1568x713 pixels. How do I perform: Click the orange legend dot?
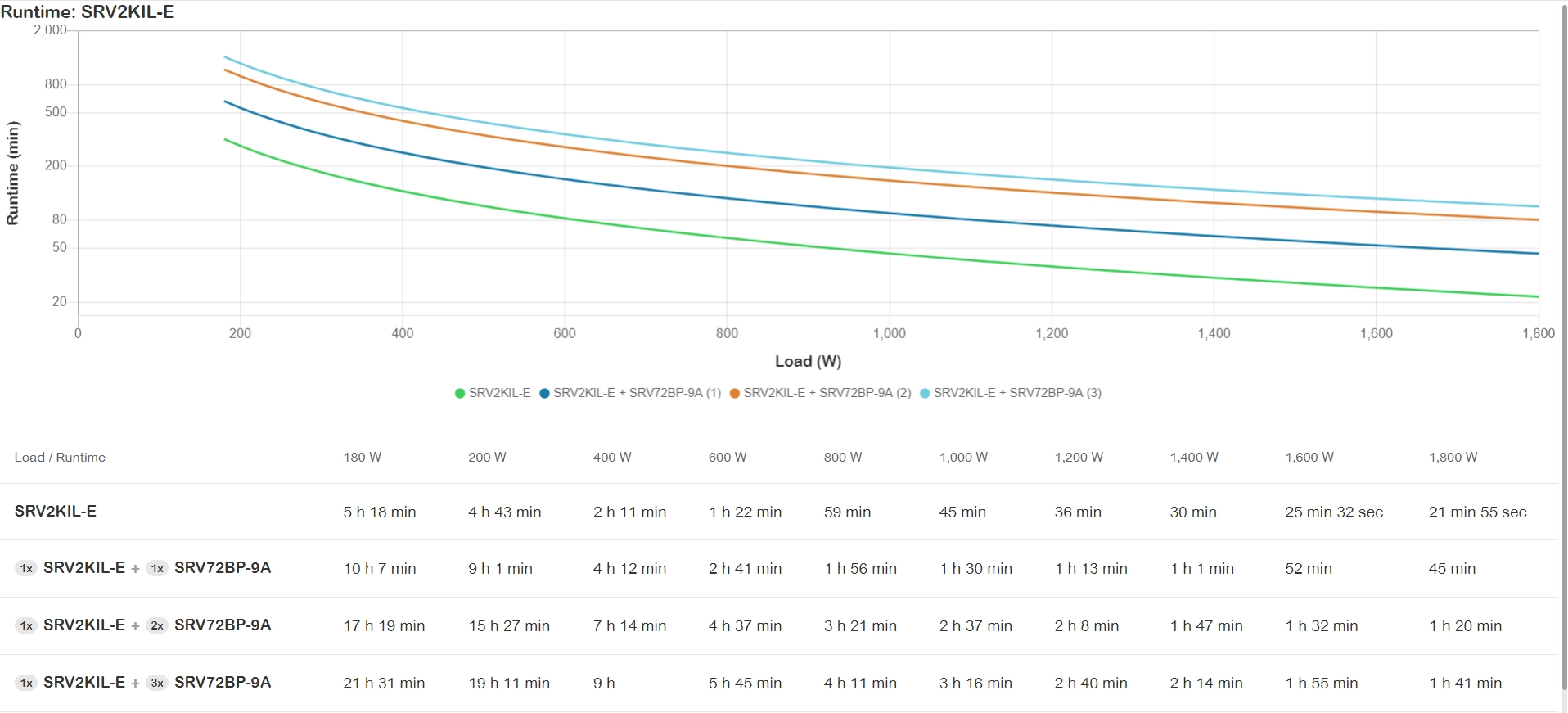734,393
